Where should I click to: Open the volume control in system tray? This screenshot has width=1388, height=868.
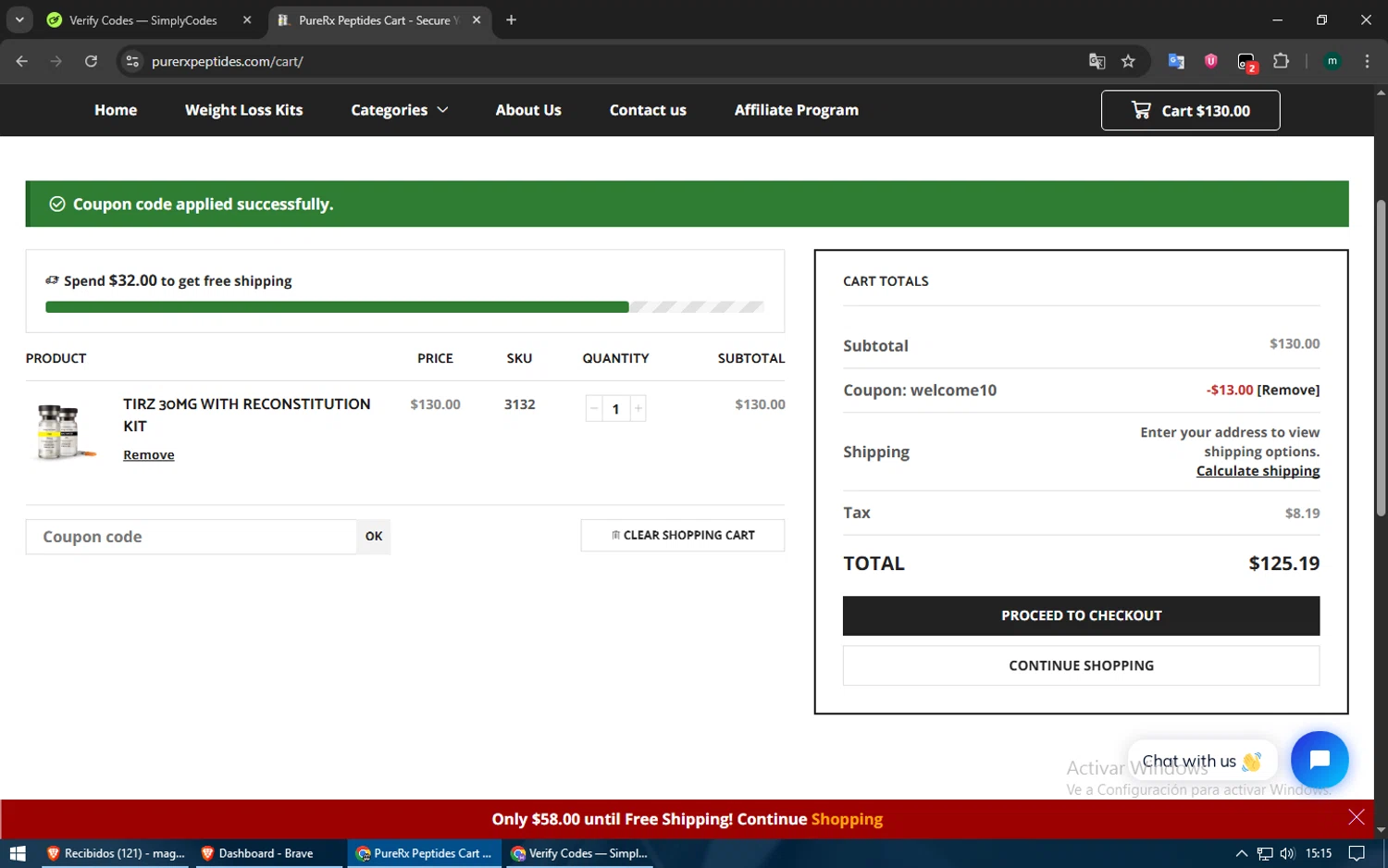(x=1287, y=853)
